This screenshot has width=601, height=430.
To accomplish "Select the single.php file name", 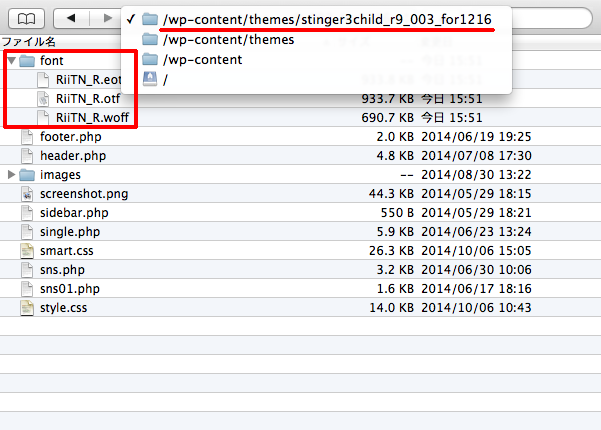I will pos(70,232).
